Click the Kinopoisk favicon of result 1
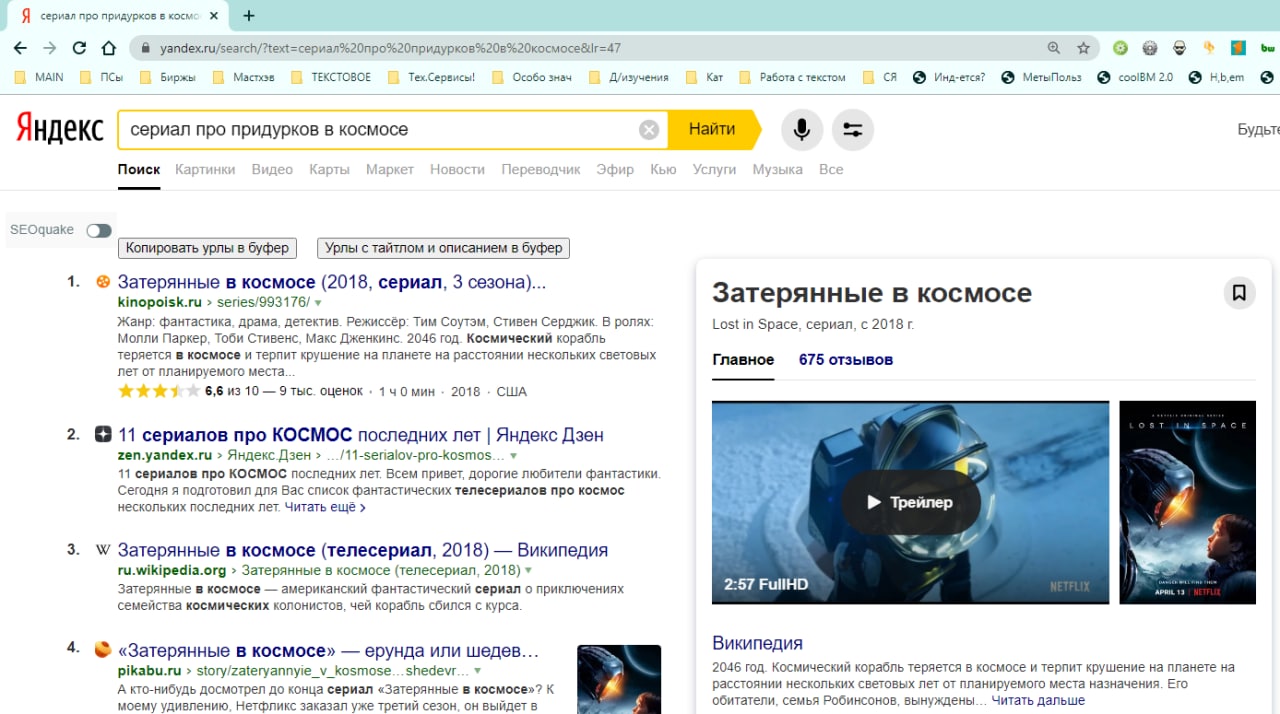 pos(102,282)
